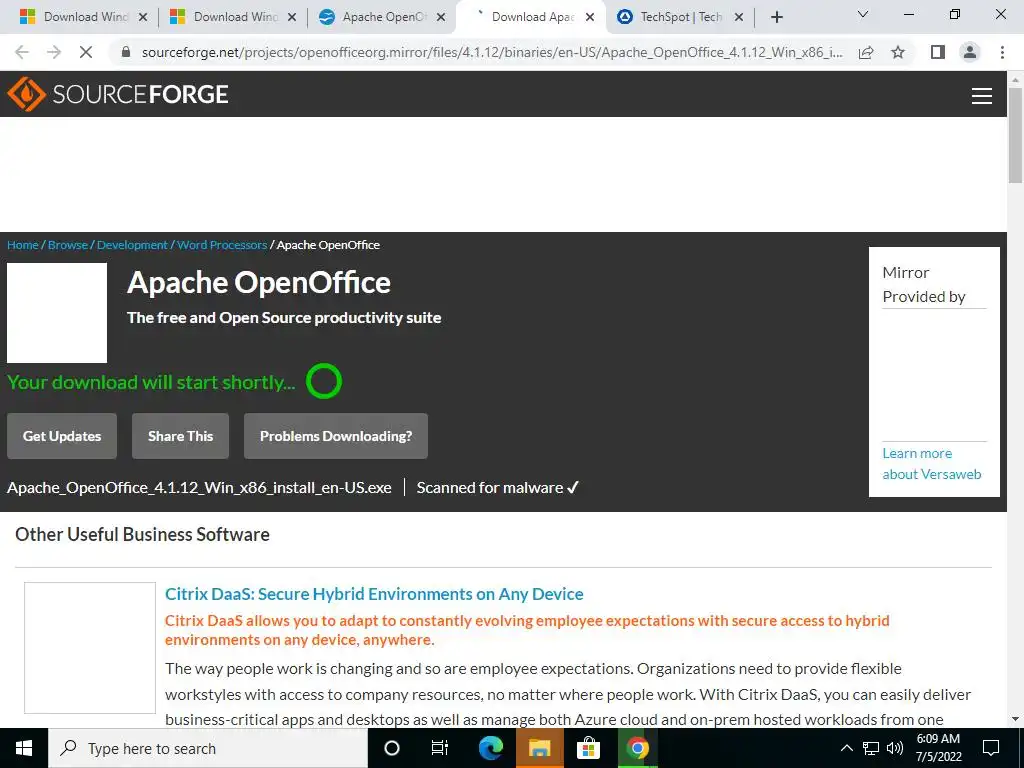
Task: Open the Windows Start menu
Action: tap(24, 748)
